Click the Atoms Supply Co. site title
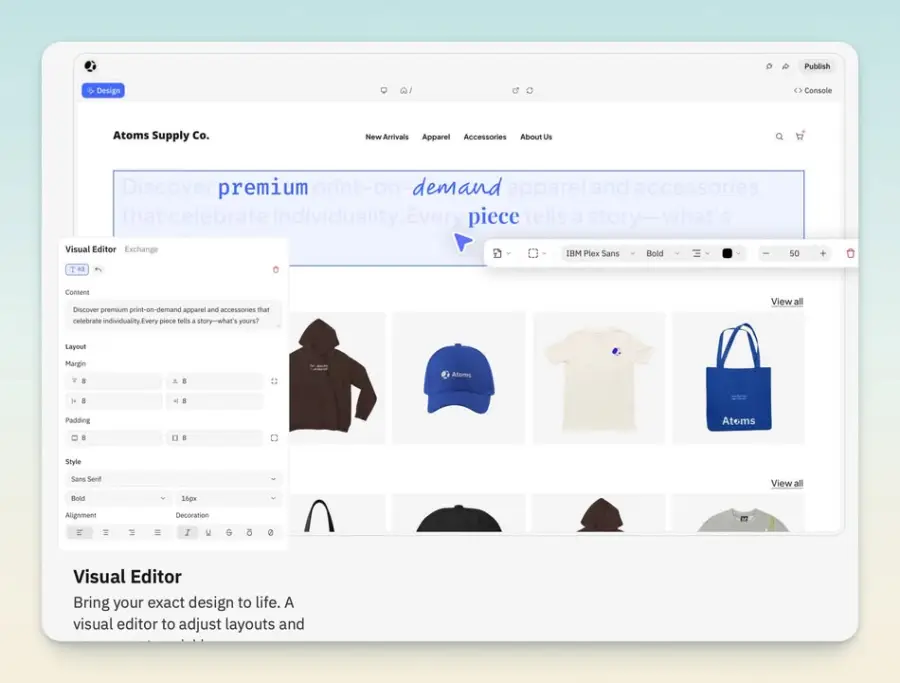900x683 pixels. (x=161, y=135)
